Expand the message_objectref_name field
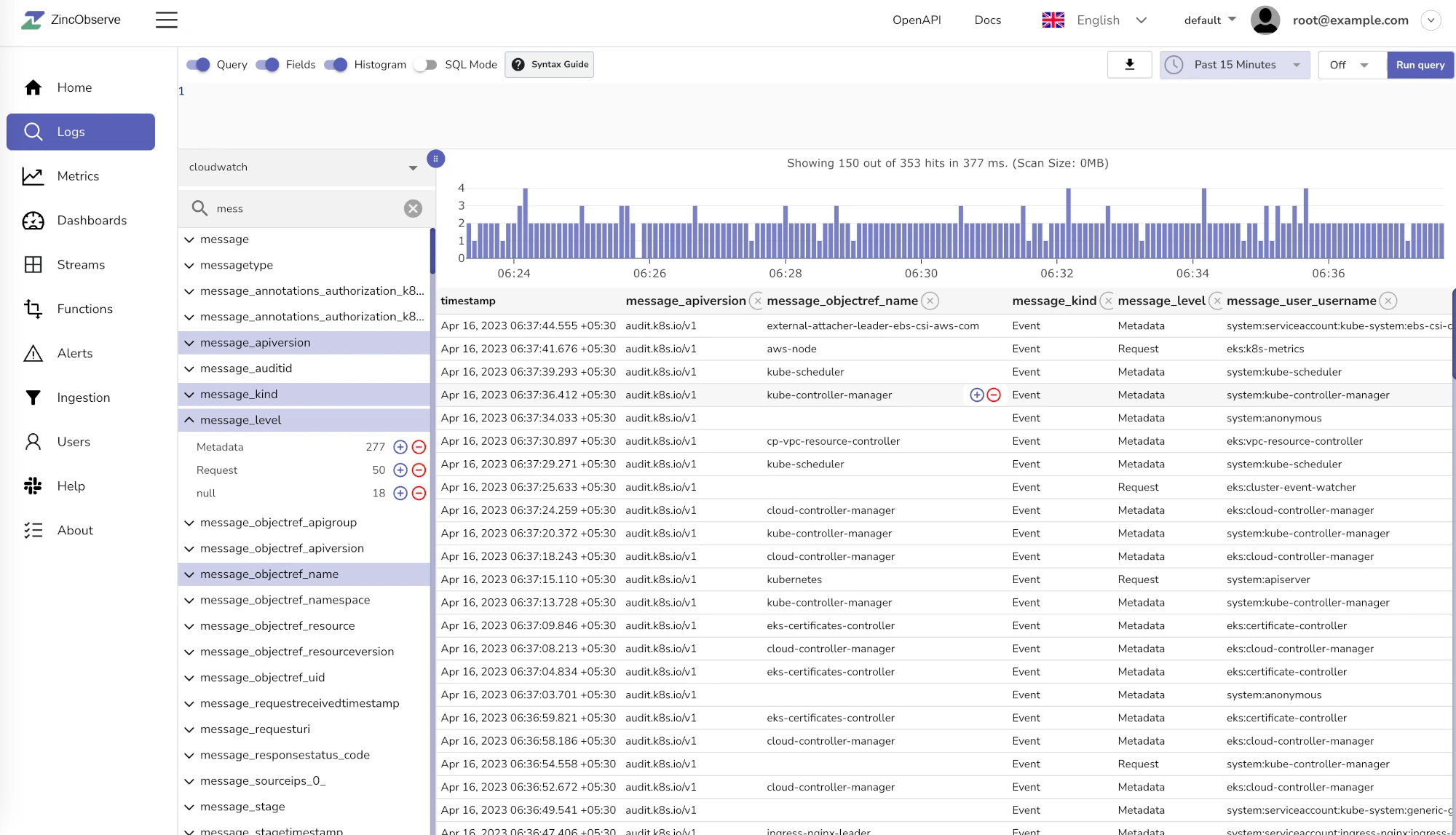1456x835 pixels. click(189, 574)
